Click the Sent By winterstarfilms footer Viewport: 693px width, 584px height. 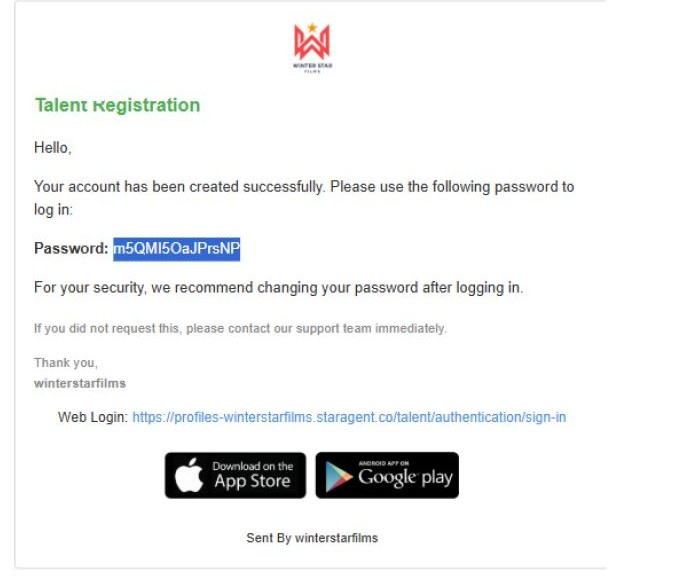tap(312, 538)
